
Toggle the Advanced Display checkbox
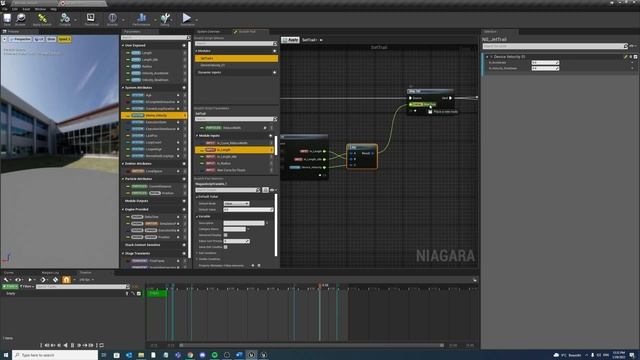[x=225, y=235]
